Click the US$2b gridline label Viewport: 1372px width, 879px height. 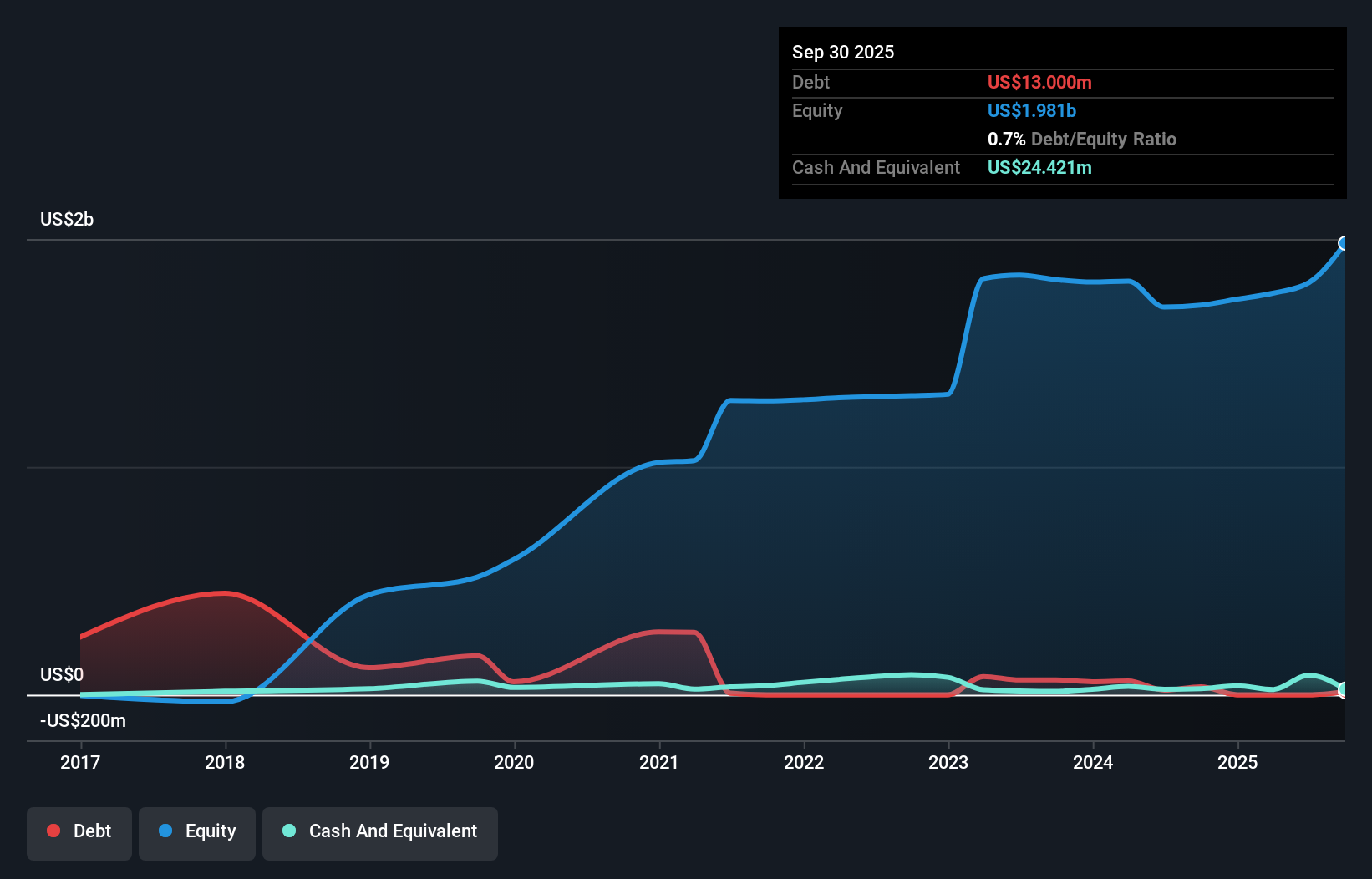click(68, 219)
